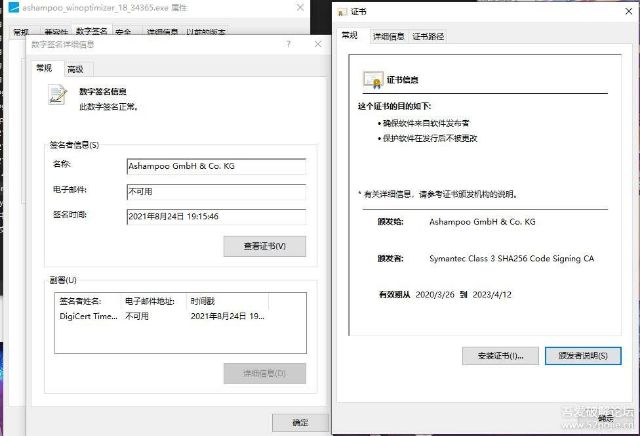Click the 颁发者说明(S) button
The width and height of the screenshot is (640, 436).
583,356
